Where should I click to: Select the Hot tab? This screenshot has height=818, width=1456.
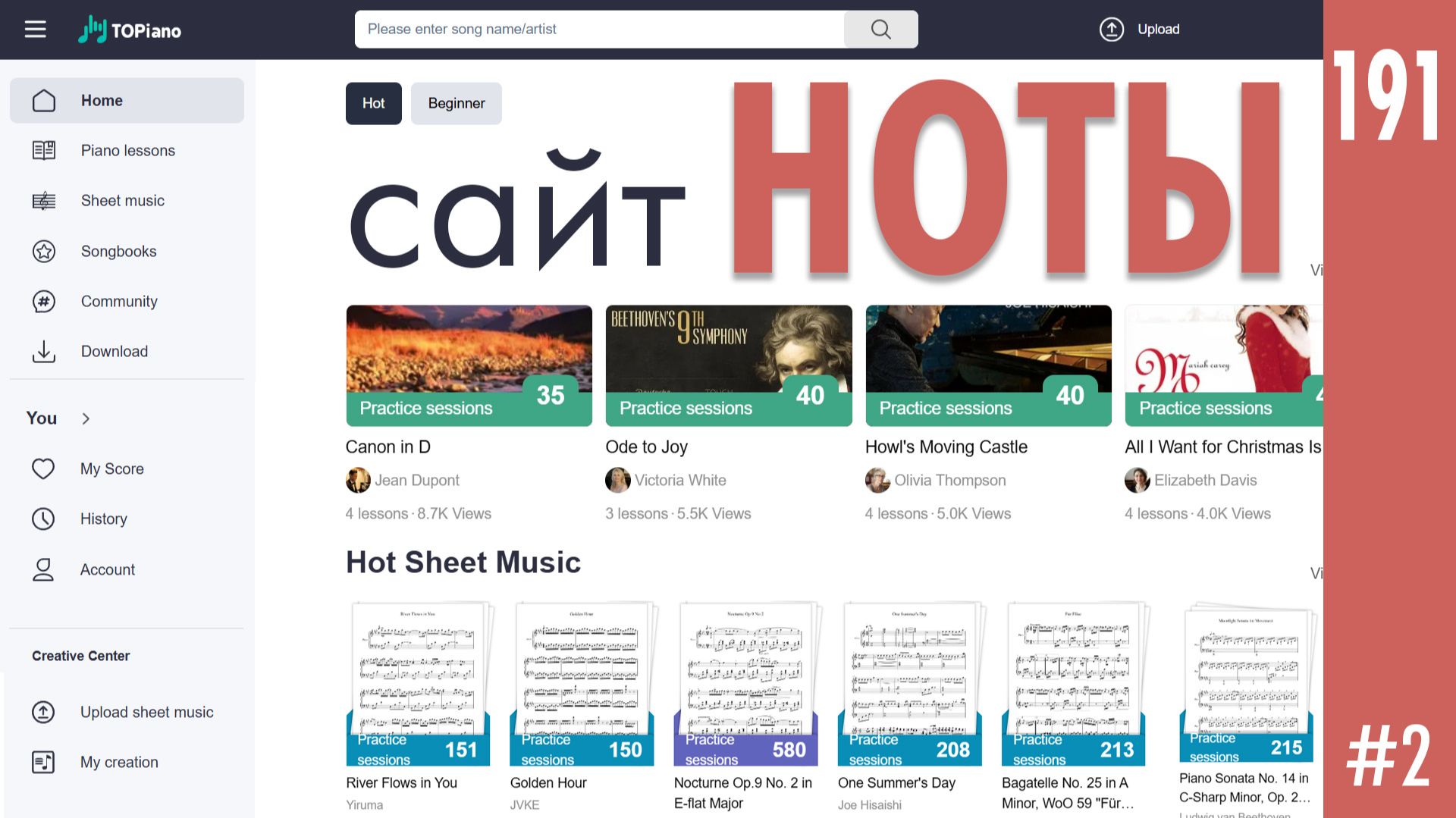(x=374, y=103)
